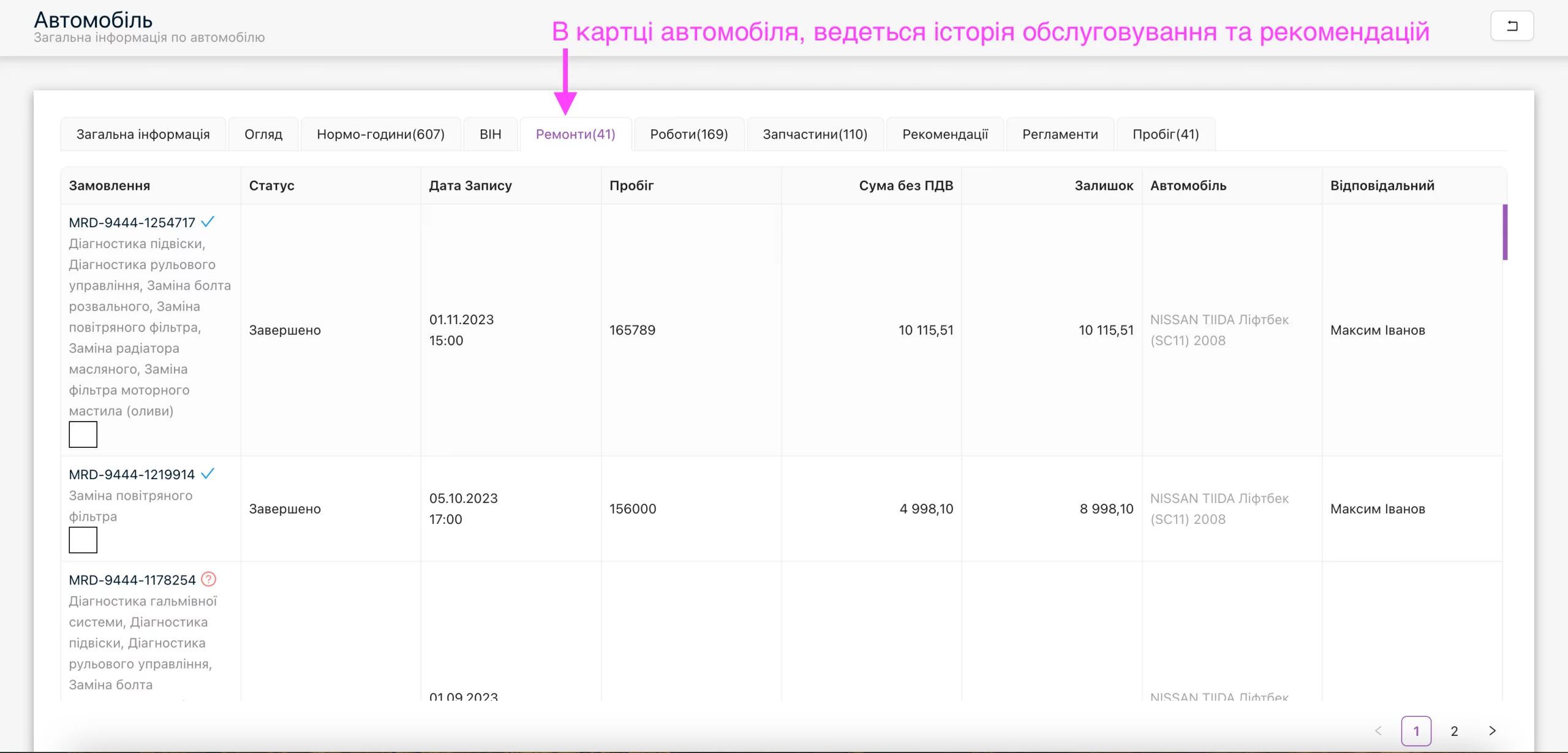This screenshot has height=753, width=1568.
Task: Click the back icon button at top right
Action: 1512,26
